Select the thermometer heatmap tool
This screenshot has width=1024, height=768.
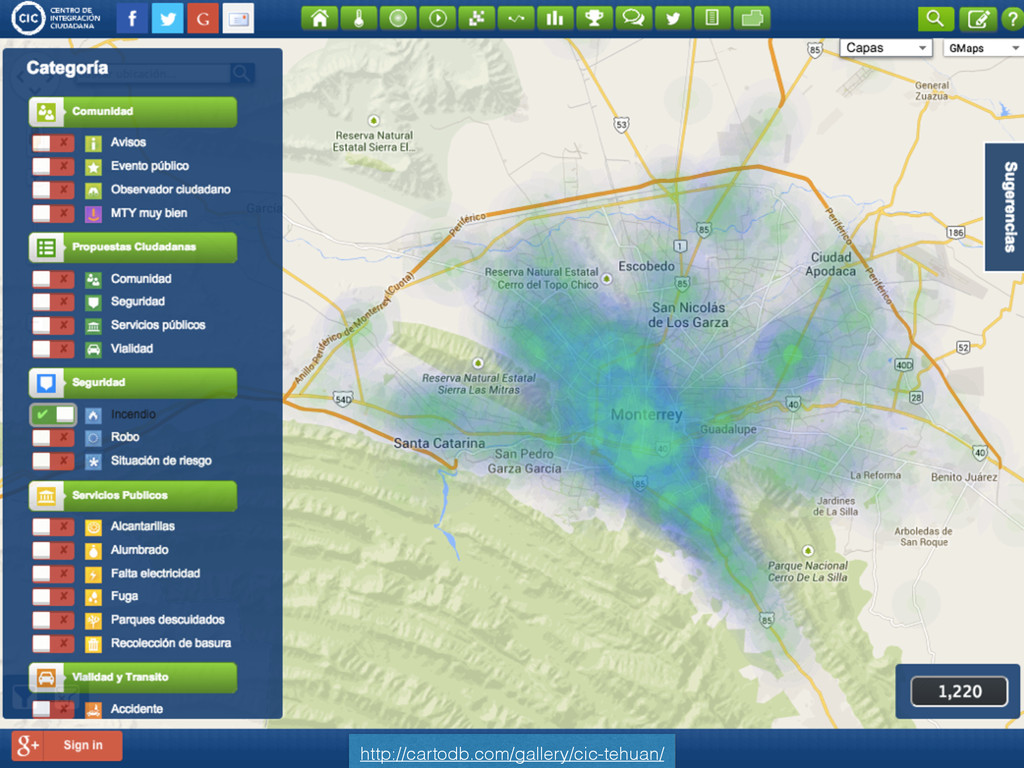[x=359, y=18]
